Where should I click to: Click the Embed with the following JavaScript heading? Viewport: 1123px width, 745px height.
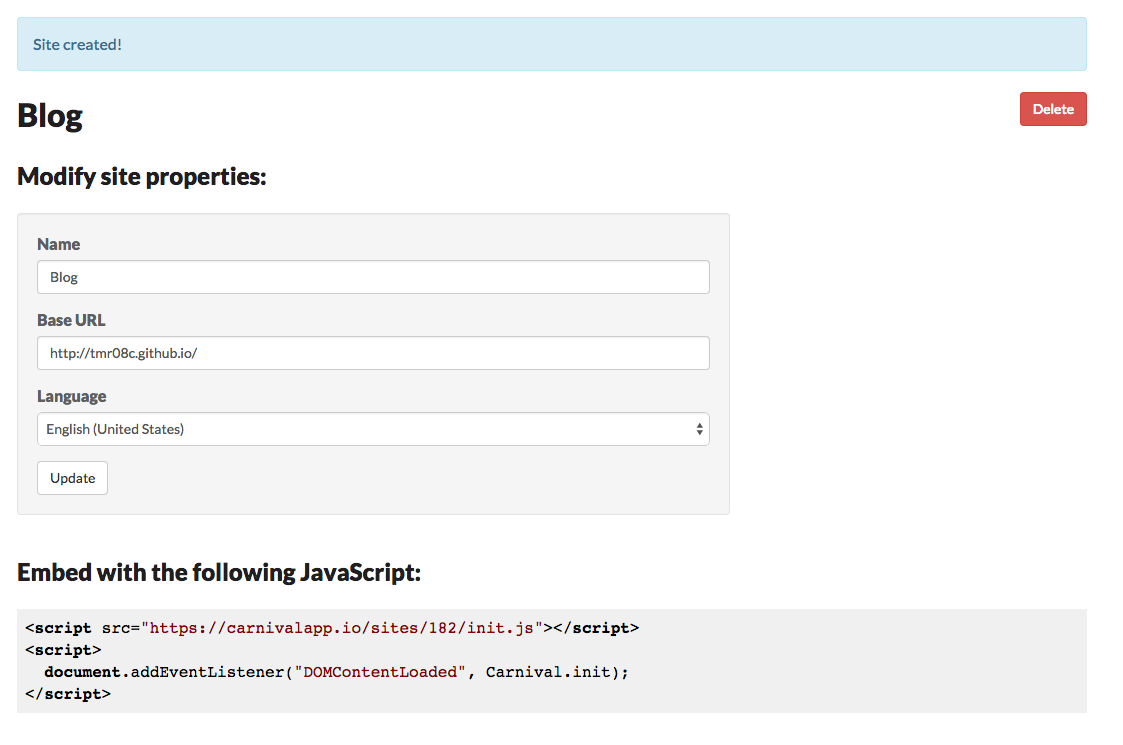(219, 572)
